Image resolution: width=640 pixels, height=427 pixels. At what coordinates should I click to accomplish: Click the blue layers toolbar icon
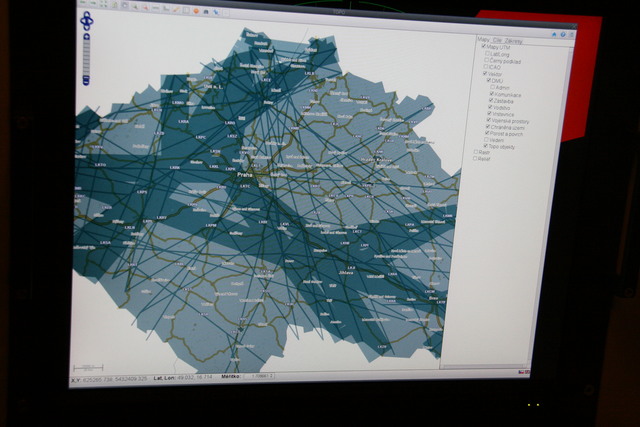point(216,12)
